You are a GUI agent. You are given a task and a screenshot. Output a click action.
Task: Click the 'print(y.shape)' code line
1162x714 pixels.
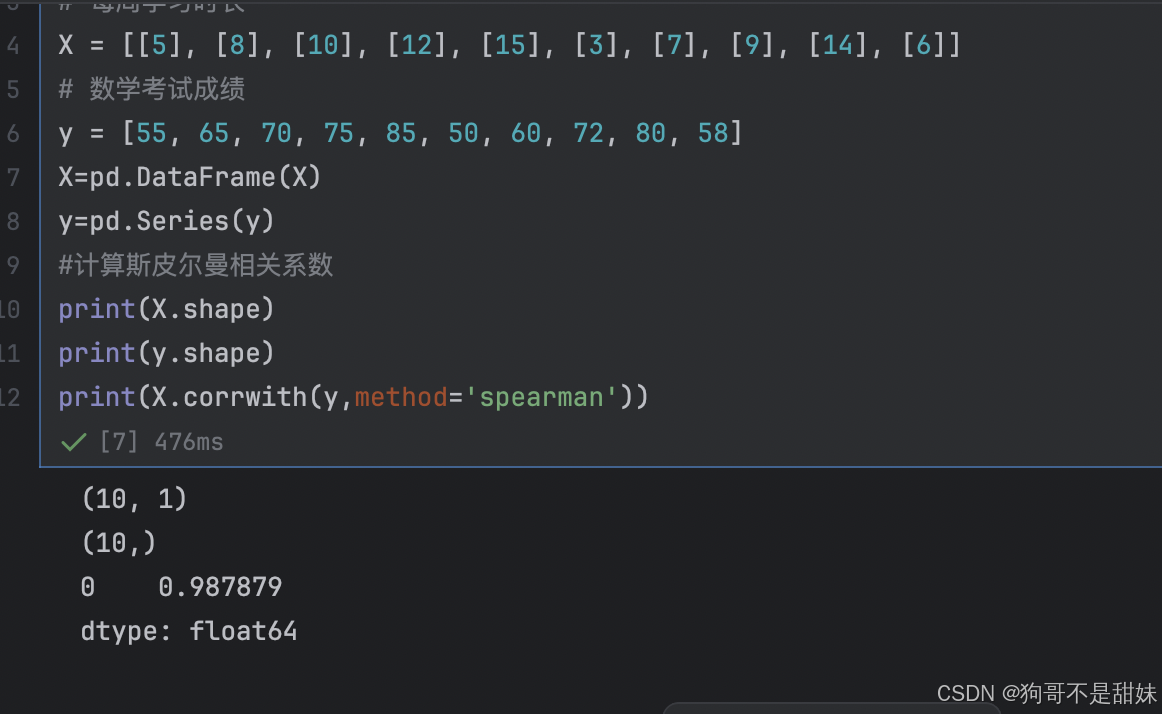(x=167, y=353)
